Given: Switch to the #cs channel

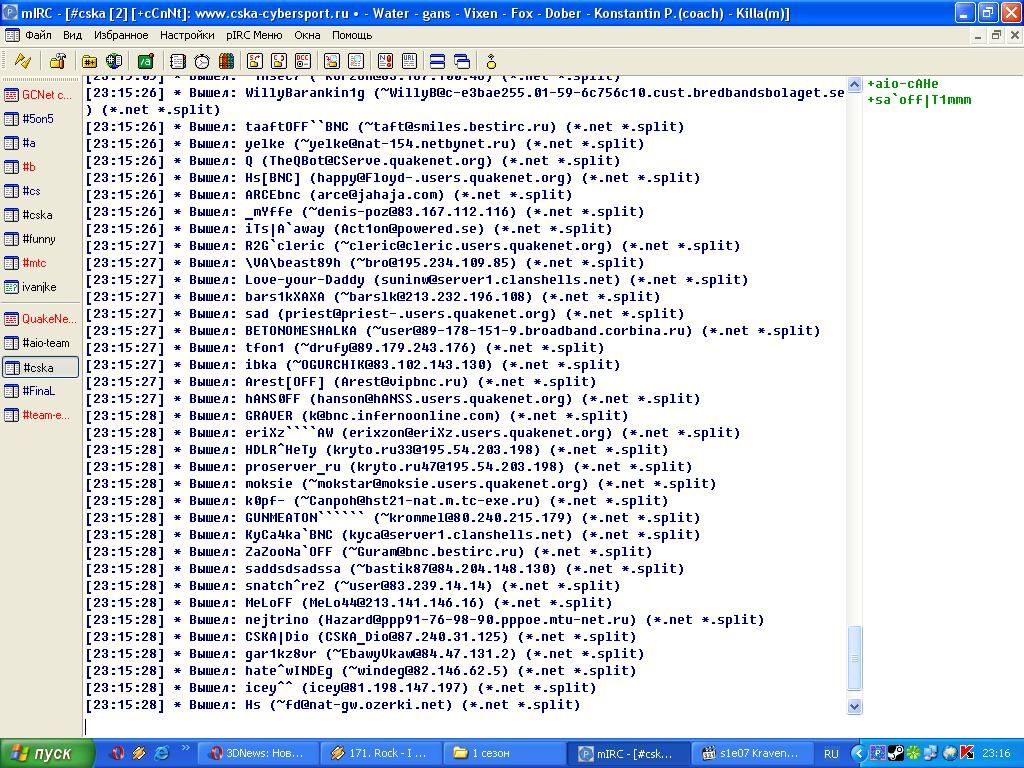Looking at the screenshot, I should pos(40,191).
